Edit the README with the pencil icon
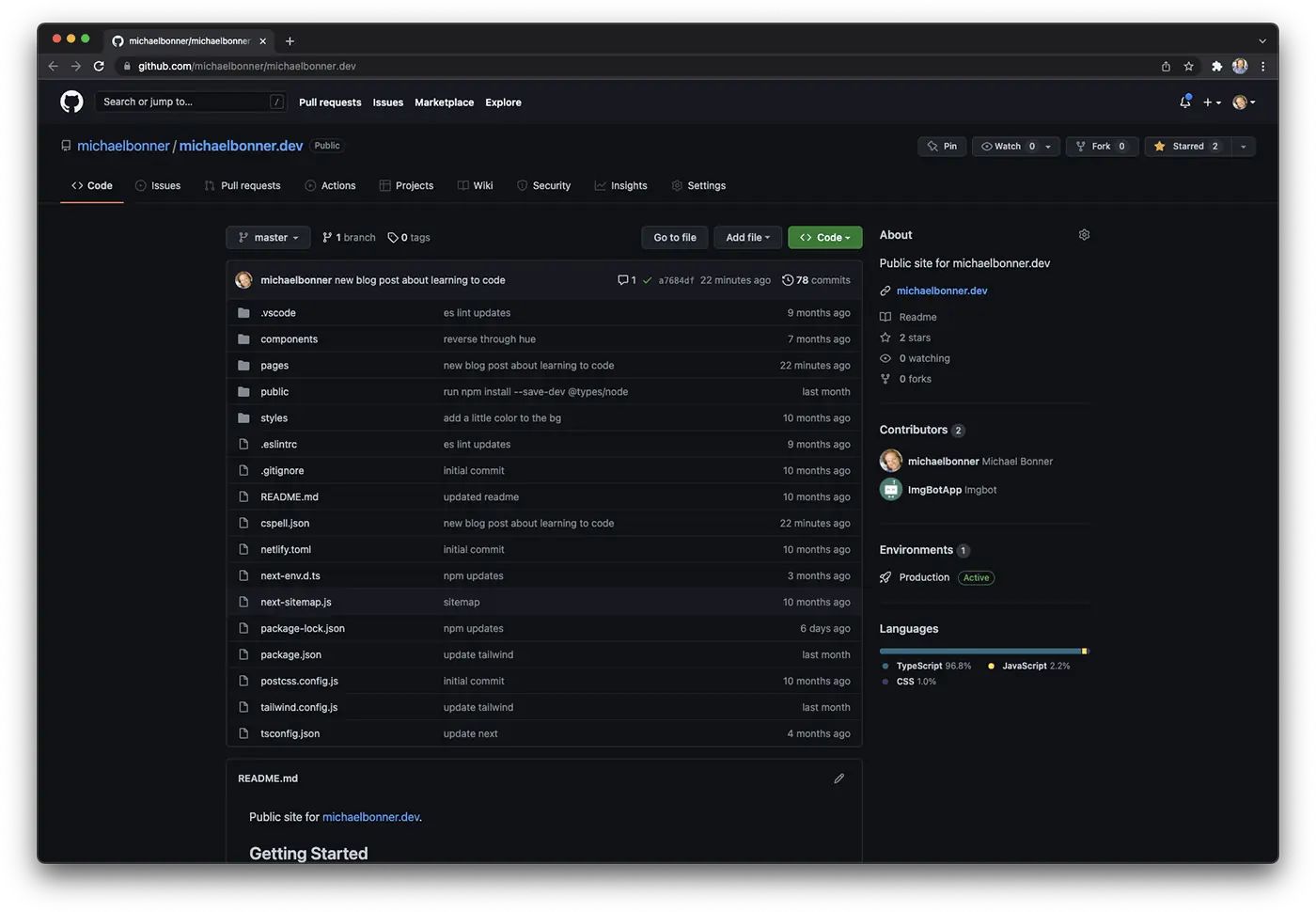This screenshot has height=912, width=1316. tap(838, 778)
